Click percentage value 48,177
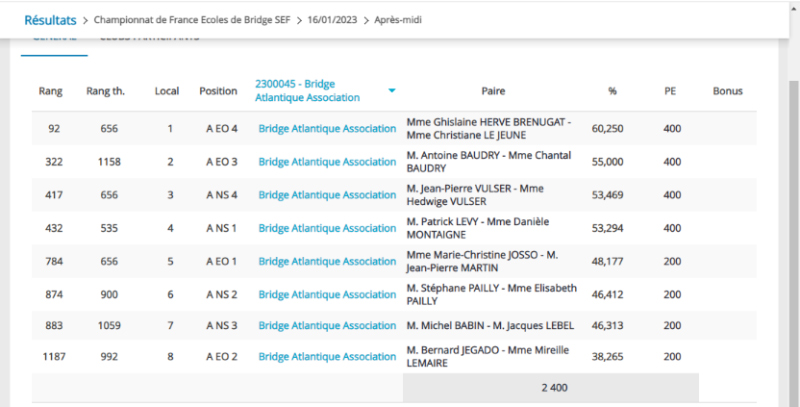The image size is (800, 407). 607,261
